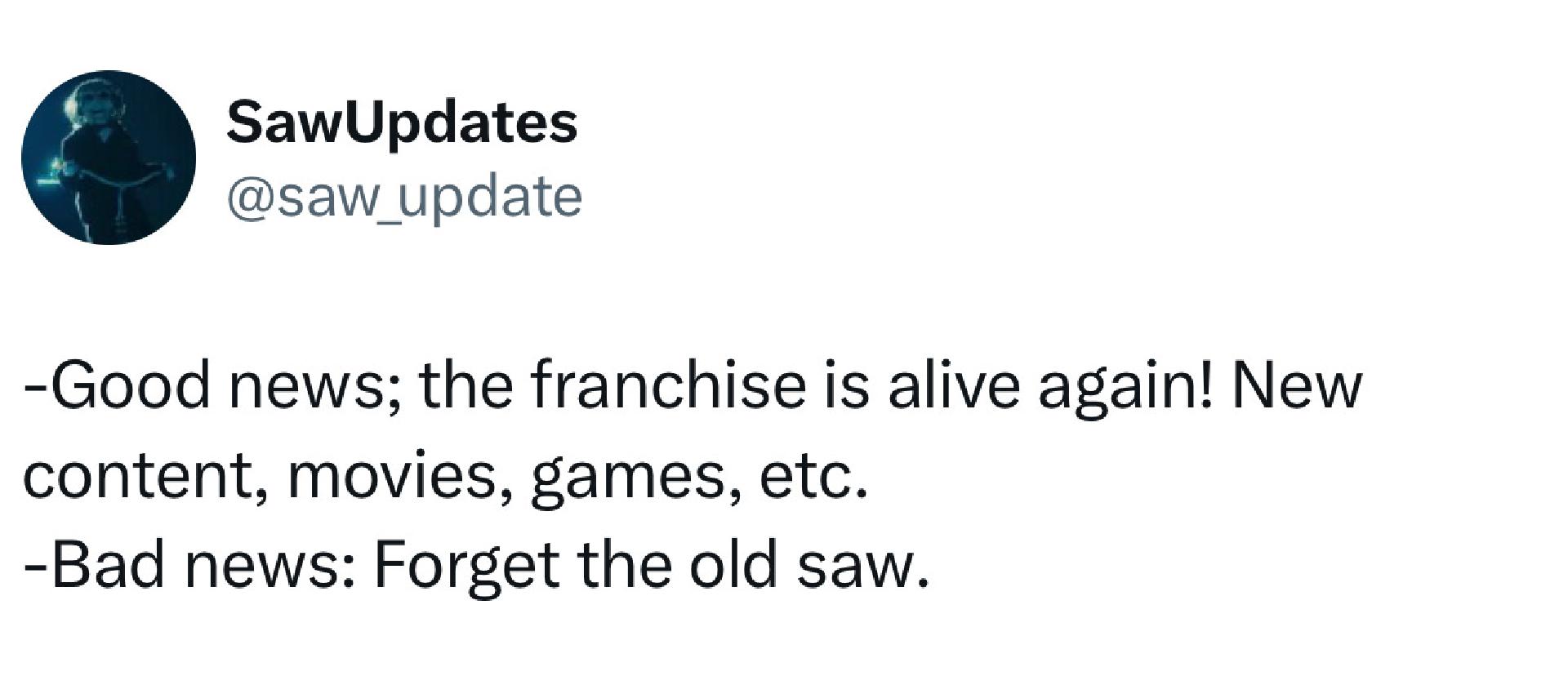Open the @saw_update handle link
The image size is (1568, 685).
404,198
